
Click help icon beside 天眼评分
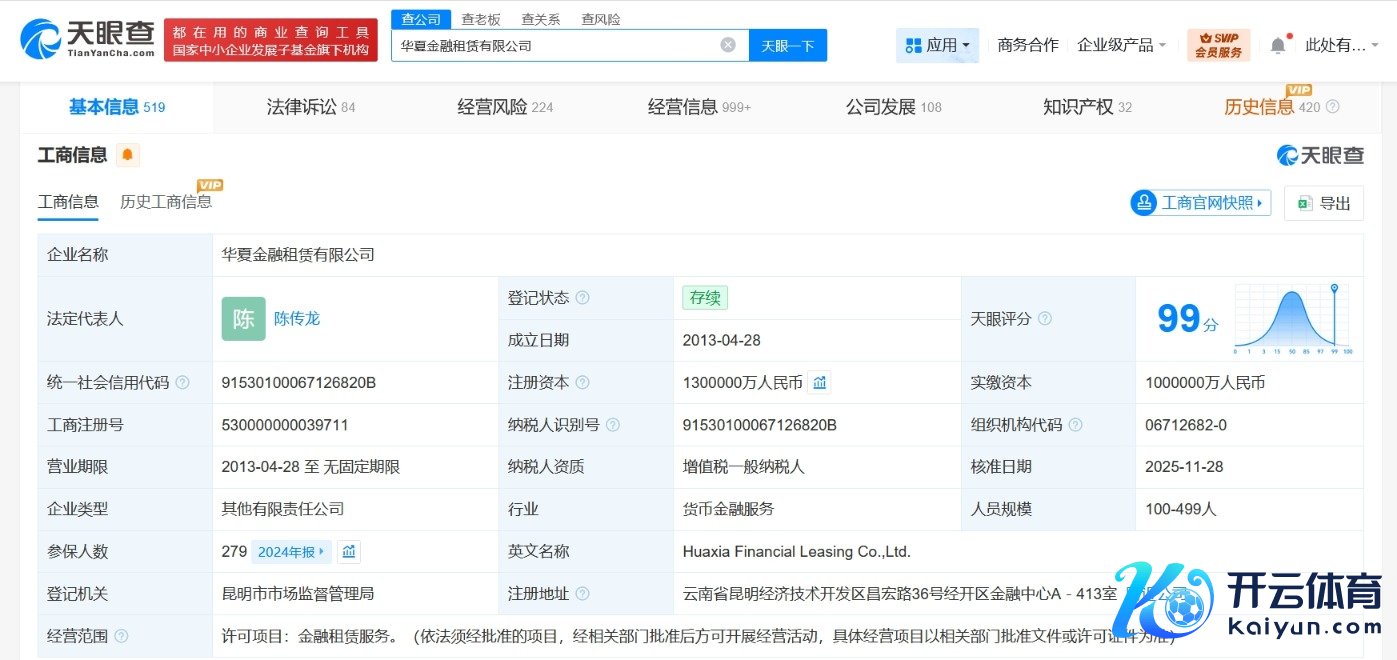tap(1044, 319)
